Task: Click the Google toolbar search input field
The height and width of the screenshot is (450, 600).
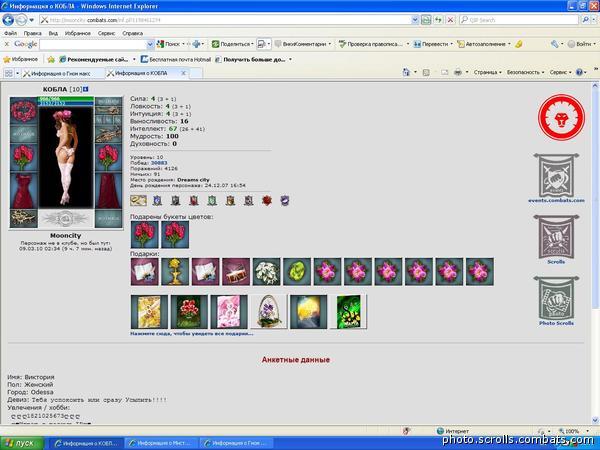Action: coord(93,44)
